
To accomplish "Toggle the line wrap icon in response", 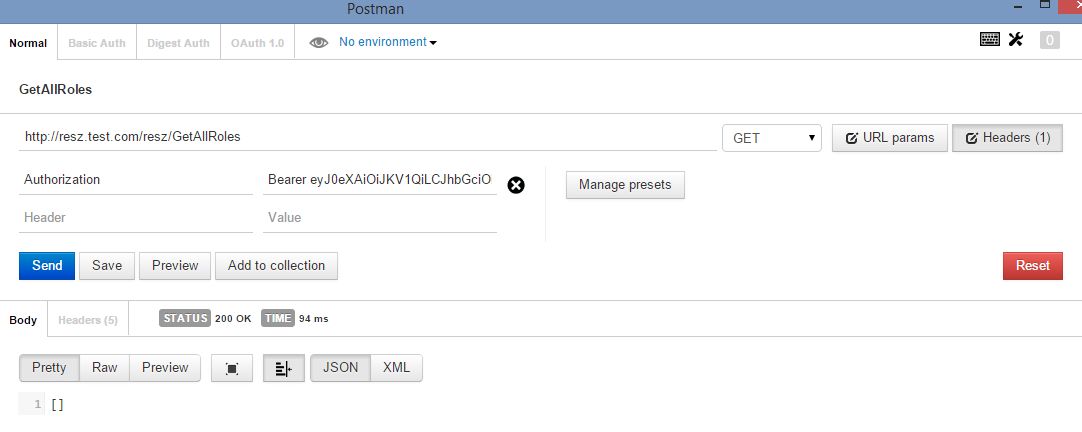I will pos(283,368).
